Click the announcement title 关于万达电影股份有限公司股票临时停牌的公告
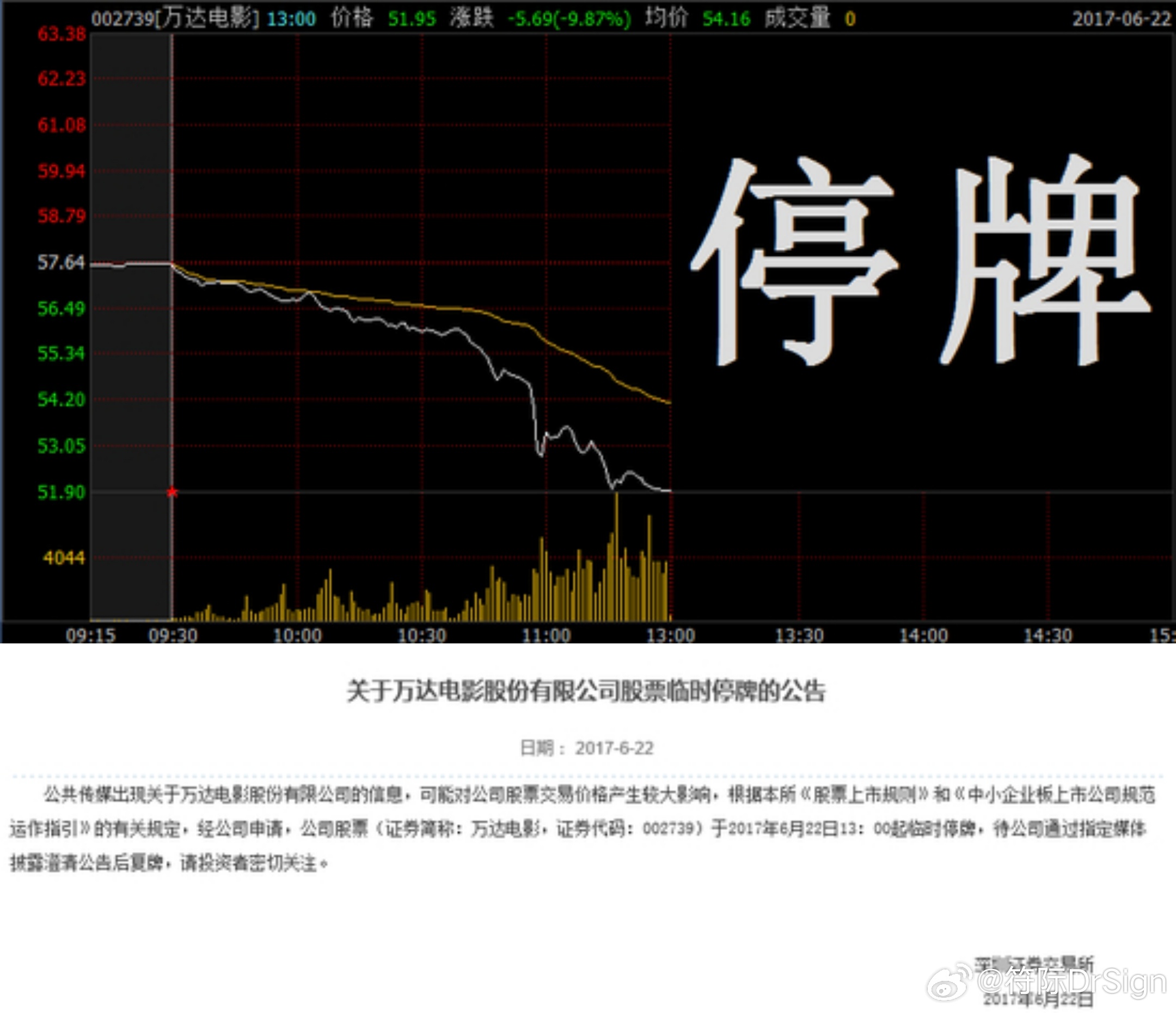This screenshot has width=1176, height=1013. coord(586,691)
